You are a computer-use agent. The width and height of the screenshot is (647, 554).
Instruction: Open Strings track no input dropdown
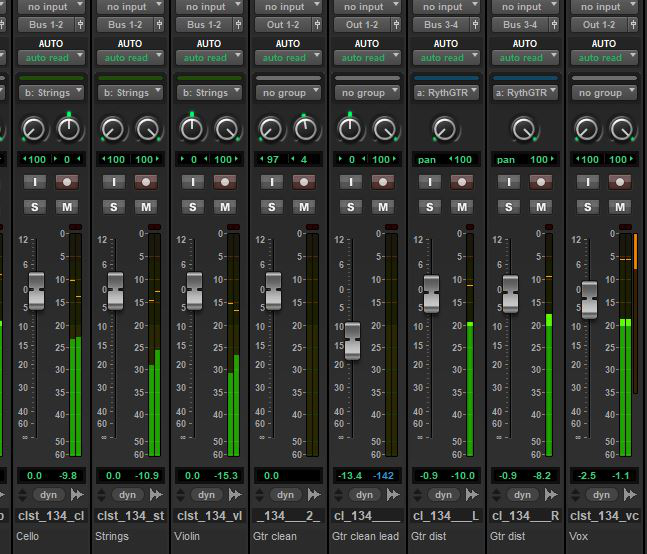(x=130, y=7)
